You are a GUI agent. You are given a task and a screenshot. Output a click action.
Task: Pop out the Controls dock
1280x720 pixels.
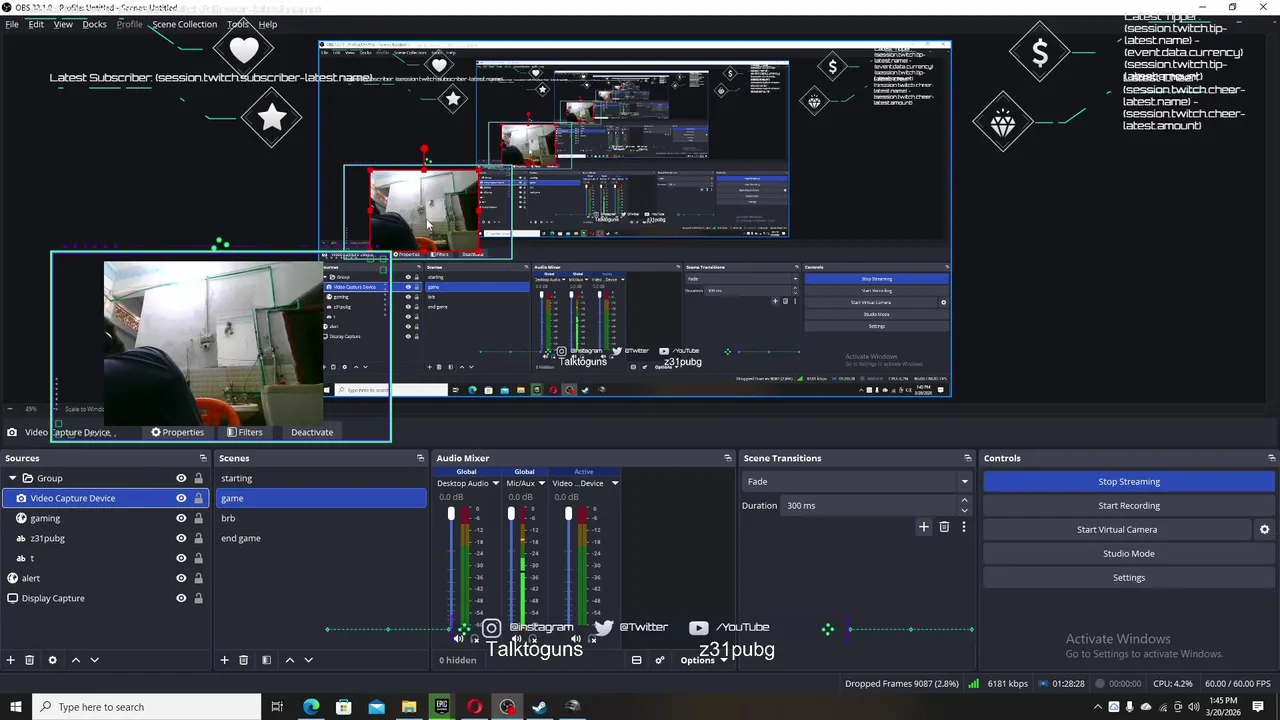point(1270,458)
